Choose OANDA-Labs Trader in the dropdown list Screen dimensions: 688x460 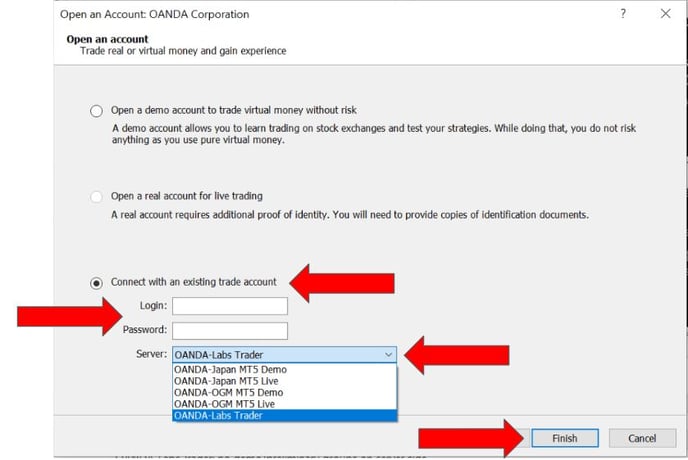point(285,415)
